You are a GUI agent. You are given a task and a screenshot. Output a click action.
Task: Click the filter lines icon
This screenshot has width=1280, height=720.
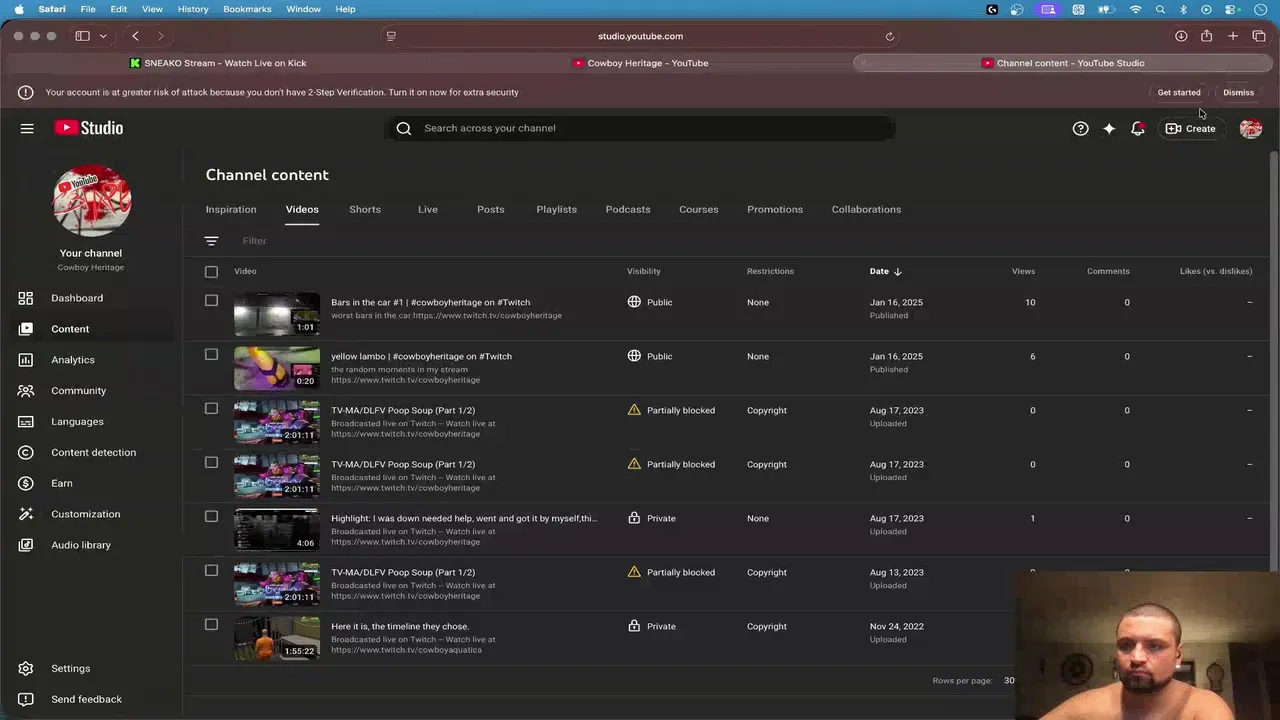coord(211,241)
